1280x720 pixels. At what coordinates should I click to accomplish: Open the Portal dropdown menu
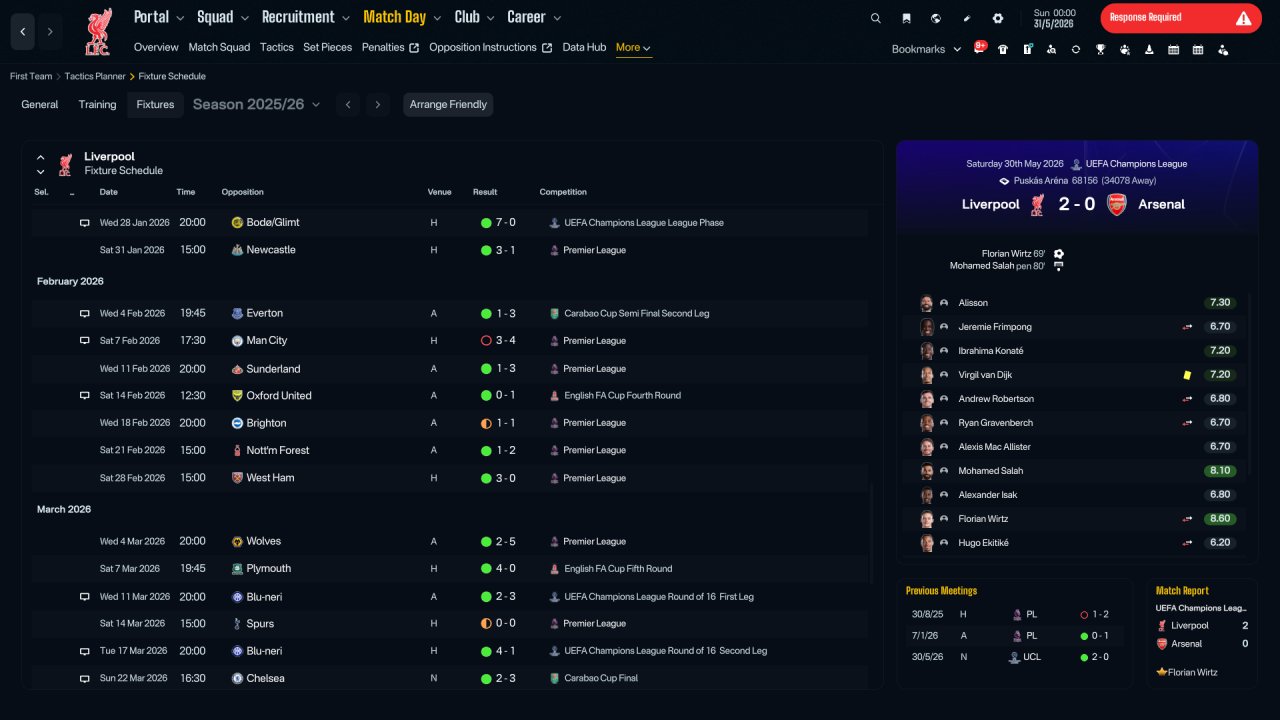tap(159, 17)
